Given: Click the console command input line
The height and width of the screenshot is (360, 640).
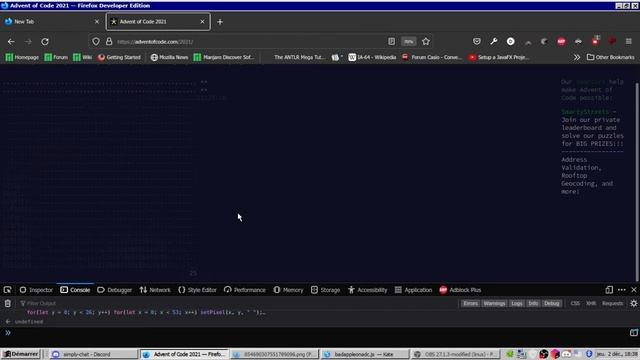Looking at the screenshot, I should coord(320,333).
